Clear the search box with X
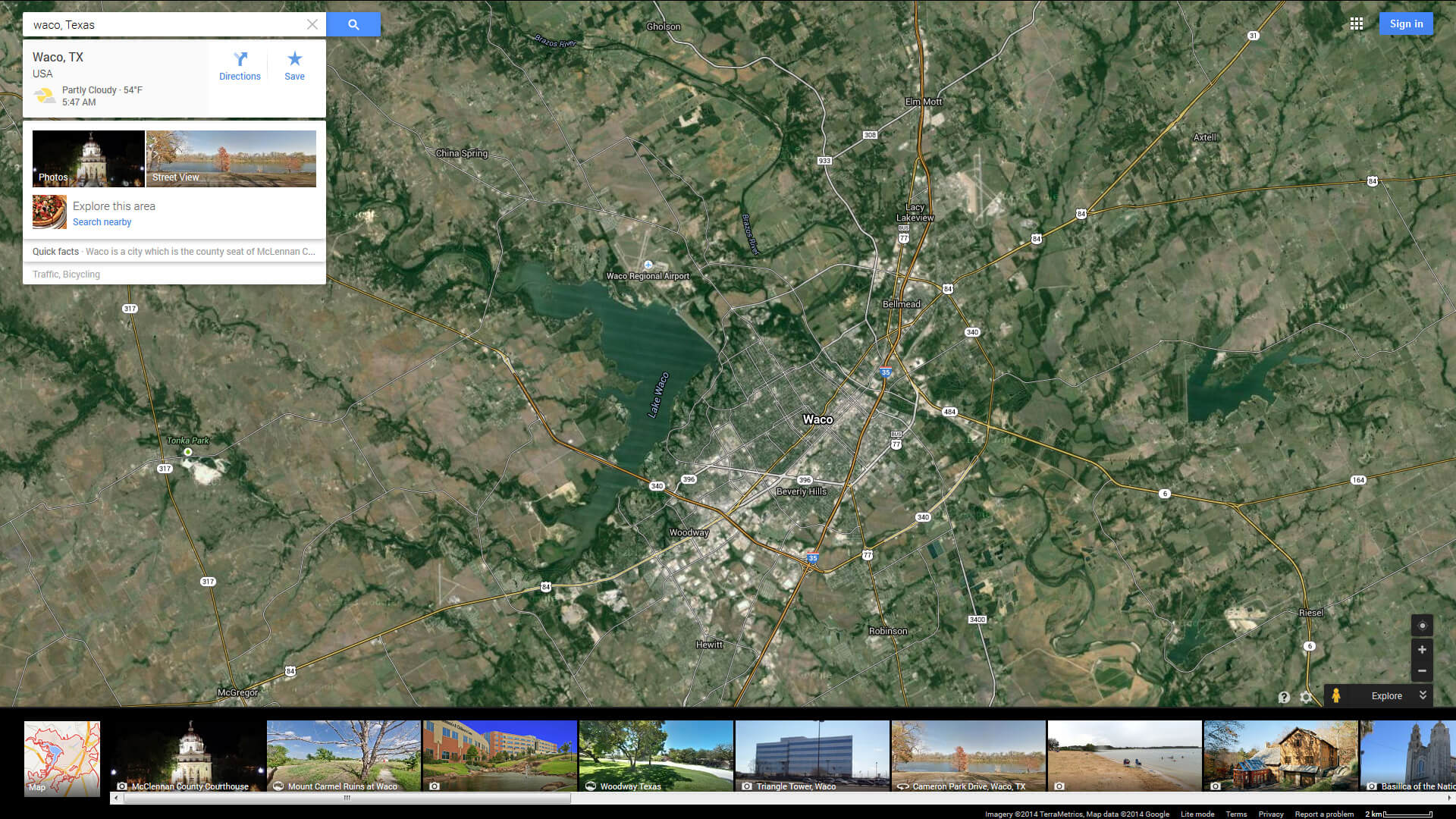This screenshot has width=1456, height=819. pyautogui.click(x=312, y=24)
